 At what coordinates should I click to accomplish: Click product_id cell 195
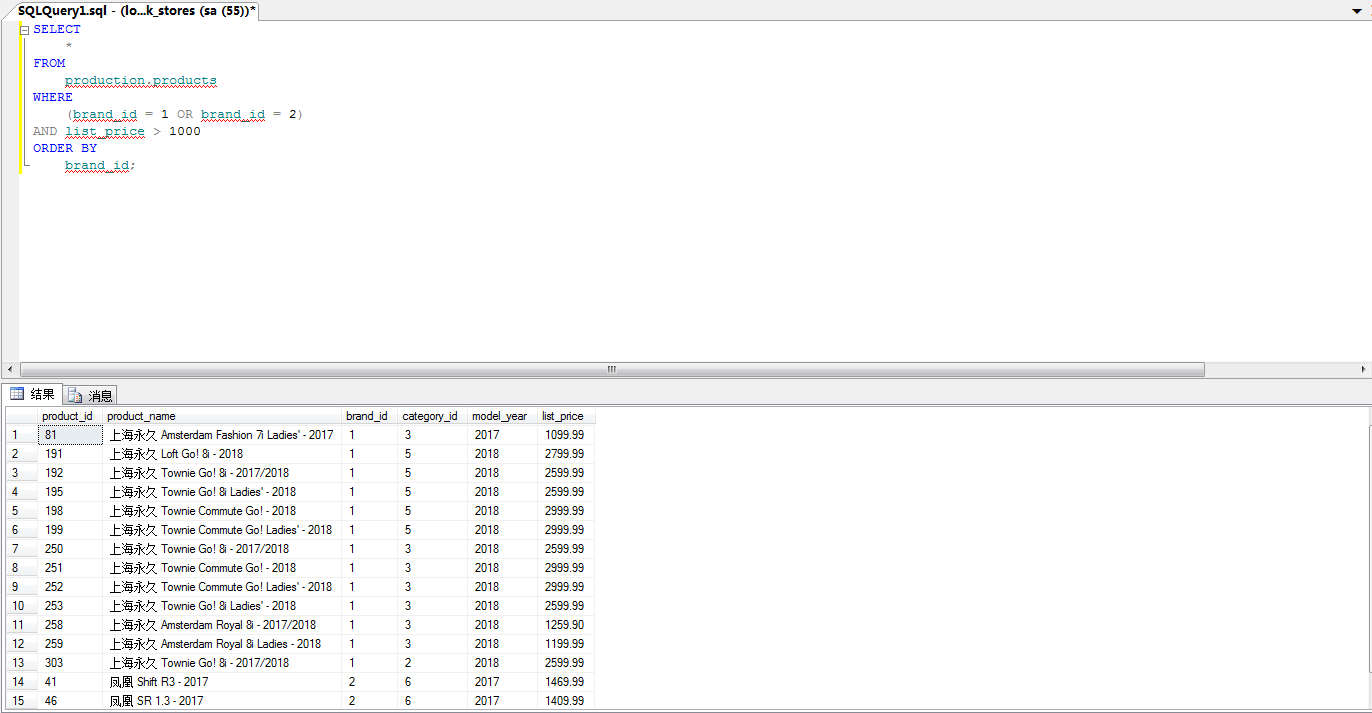pos(70,492)
